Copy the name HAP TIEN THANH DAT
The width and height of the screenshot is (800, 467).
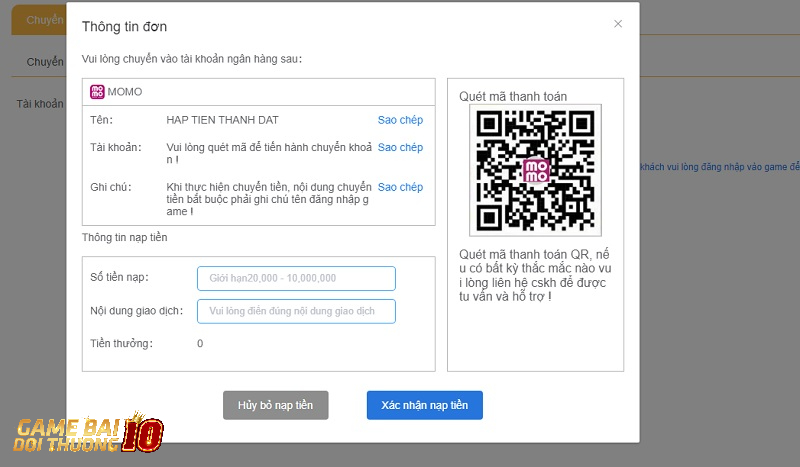pyautogui.click(x=400, y=120)
